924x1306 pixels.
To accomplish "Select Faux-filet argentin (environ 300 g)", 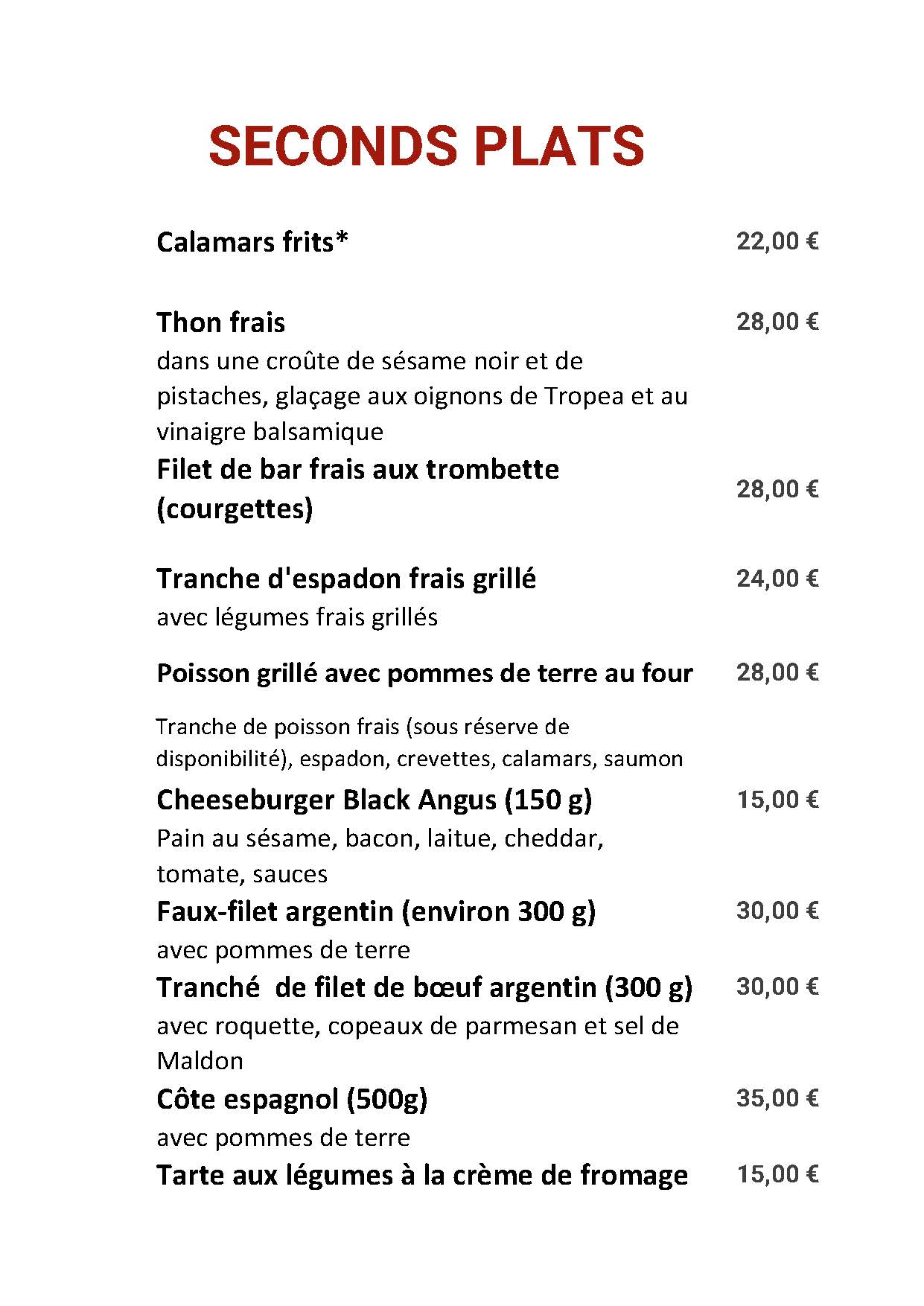I will pos(376,911).
